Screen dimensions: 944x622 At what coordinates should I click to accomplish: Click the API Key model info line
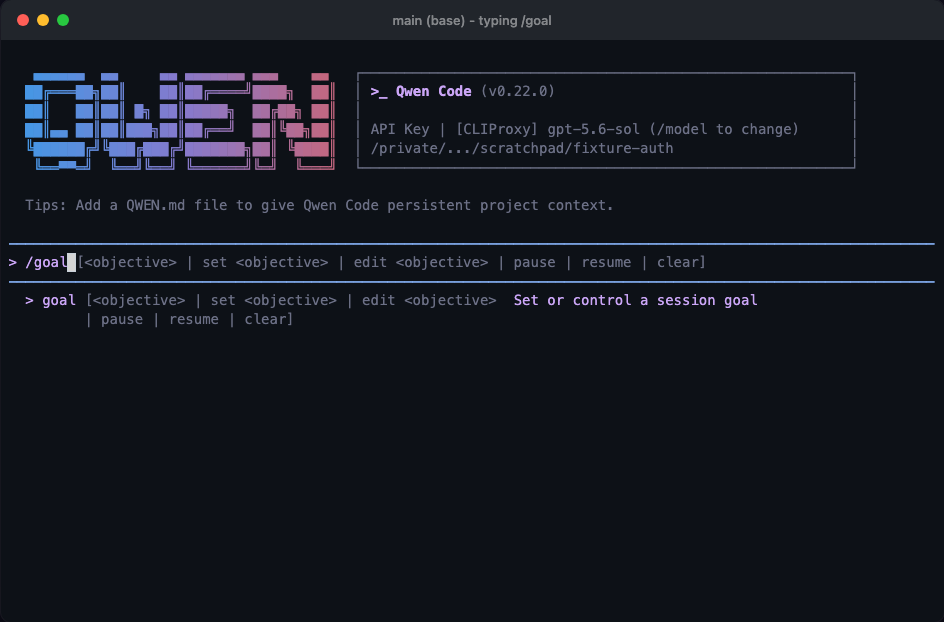[x=584, y=129]
